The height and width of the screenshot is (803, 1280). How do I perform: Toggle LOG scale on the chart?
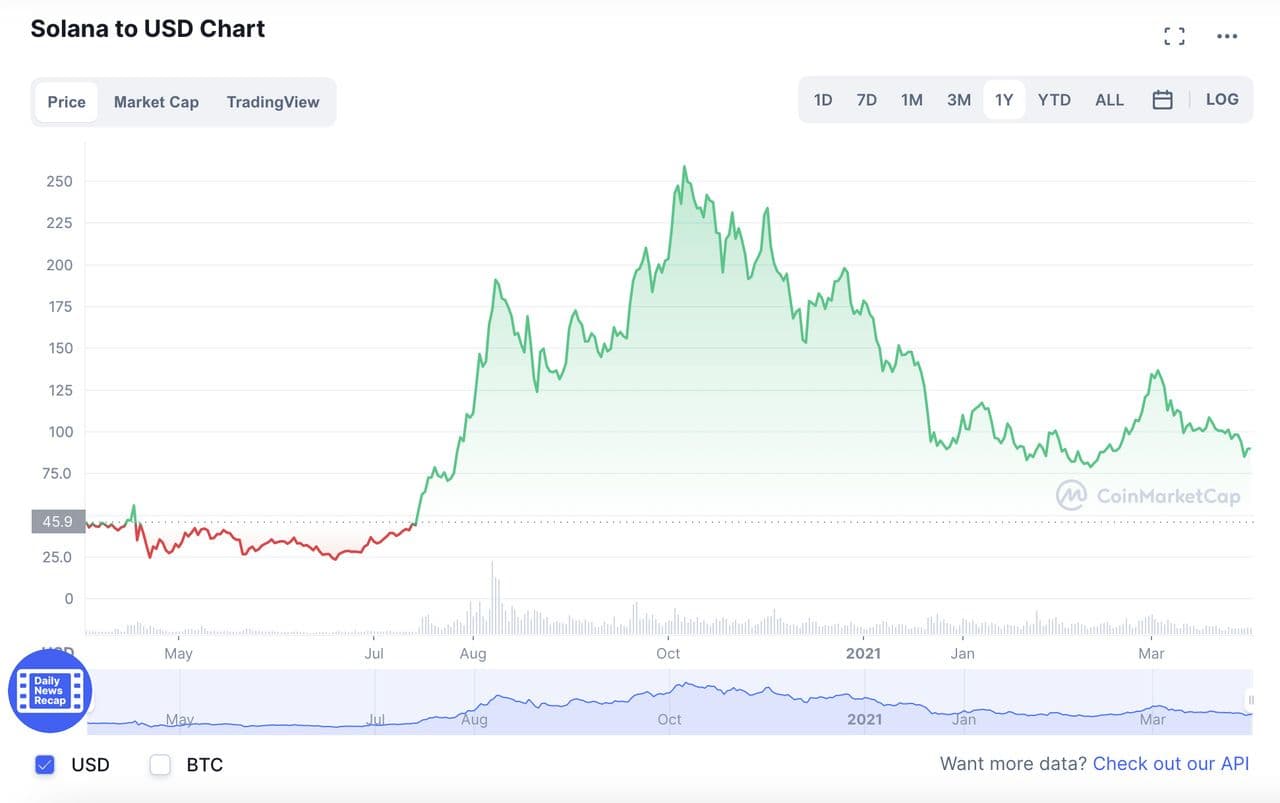point(1222,100)
